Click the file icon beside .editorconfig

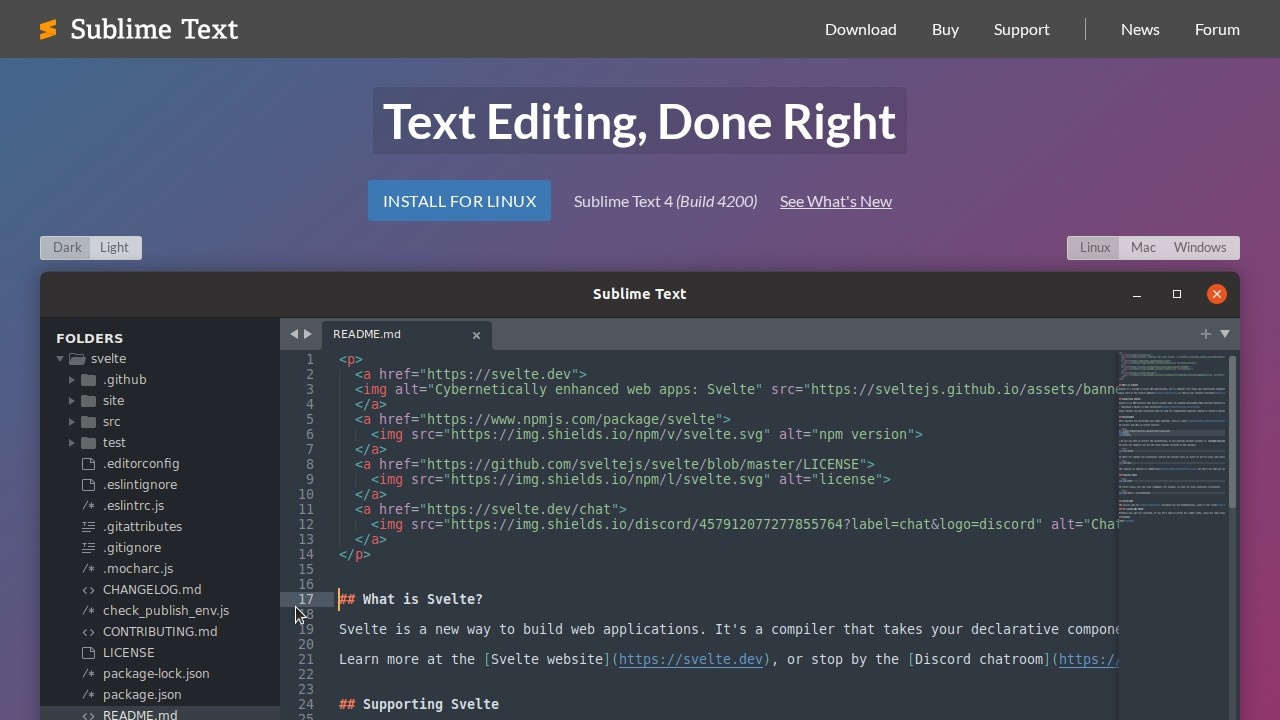coord(87,463)
